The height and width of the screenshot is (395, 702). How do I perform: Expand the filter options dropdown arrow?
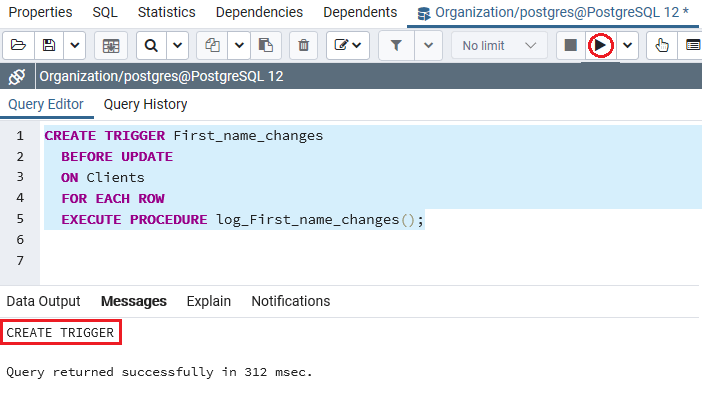428,45
